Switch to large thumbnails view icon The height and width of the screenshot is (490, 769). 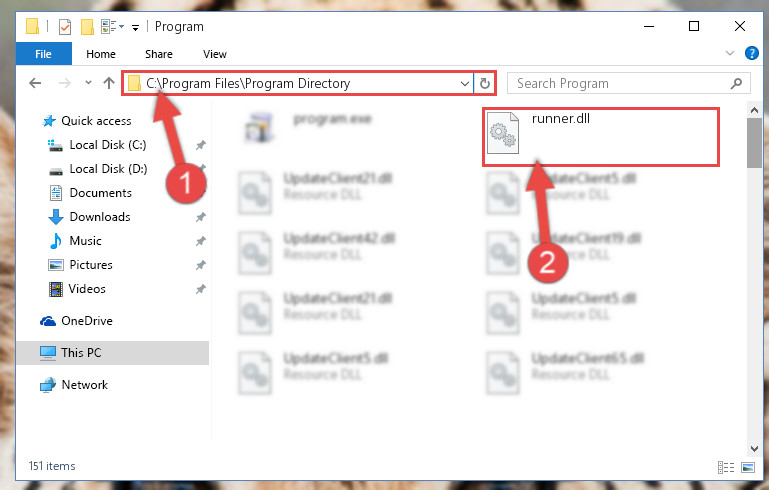click(x=748, y=467)
